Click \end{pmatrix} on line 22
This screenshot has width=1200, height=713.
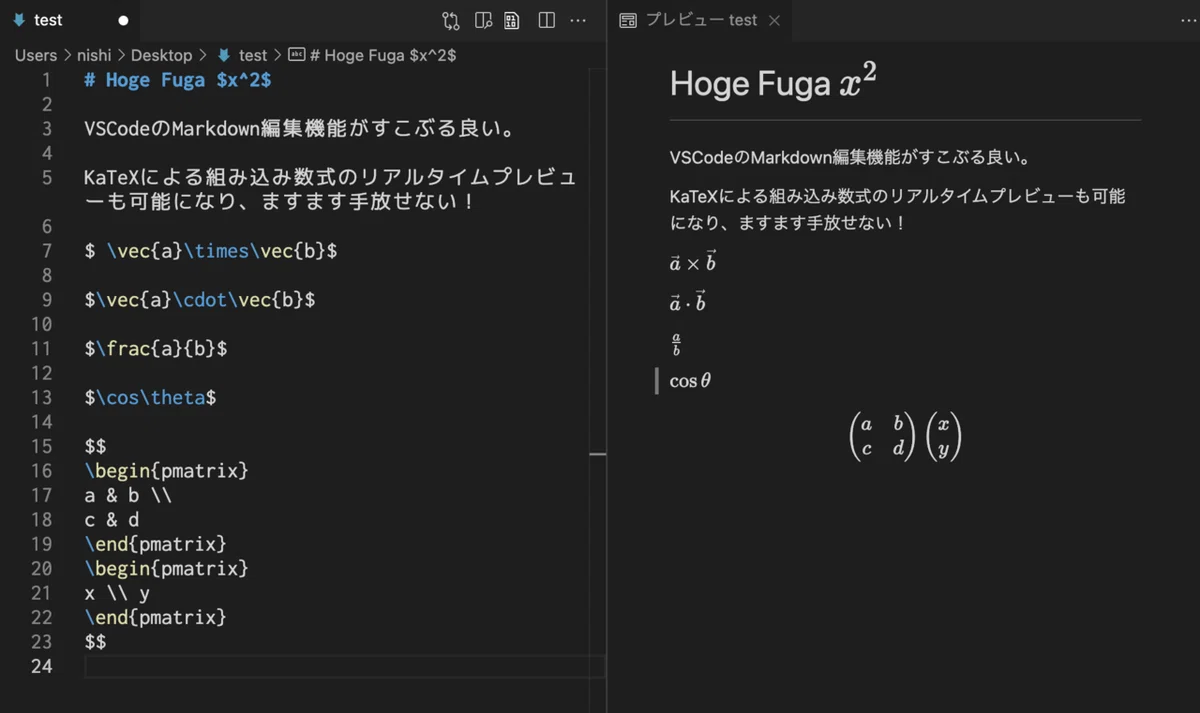(x=156, y=617)
